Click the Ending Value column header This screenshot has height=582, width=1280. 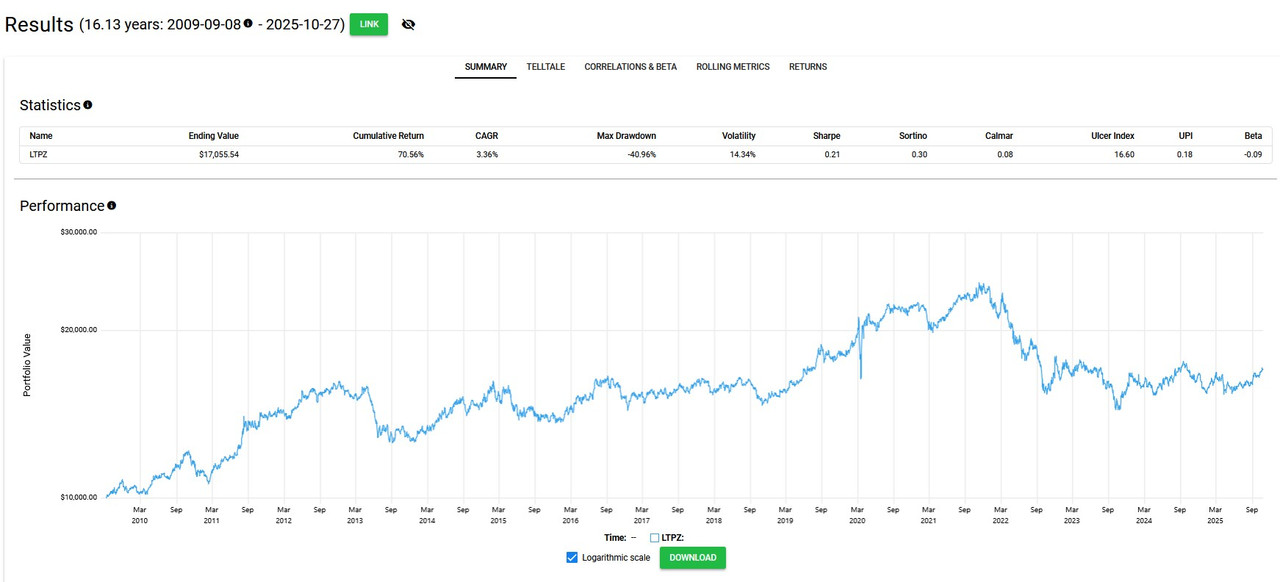[x=213, y=136]
